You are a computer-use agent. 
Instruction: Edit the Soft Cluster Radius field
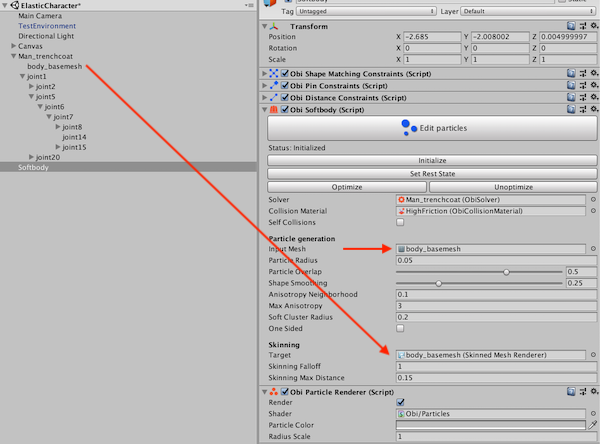tap(496, 317)
